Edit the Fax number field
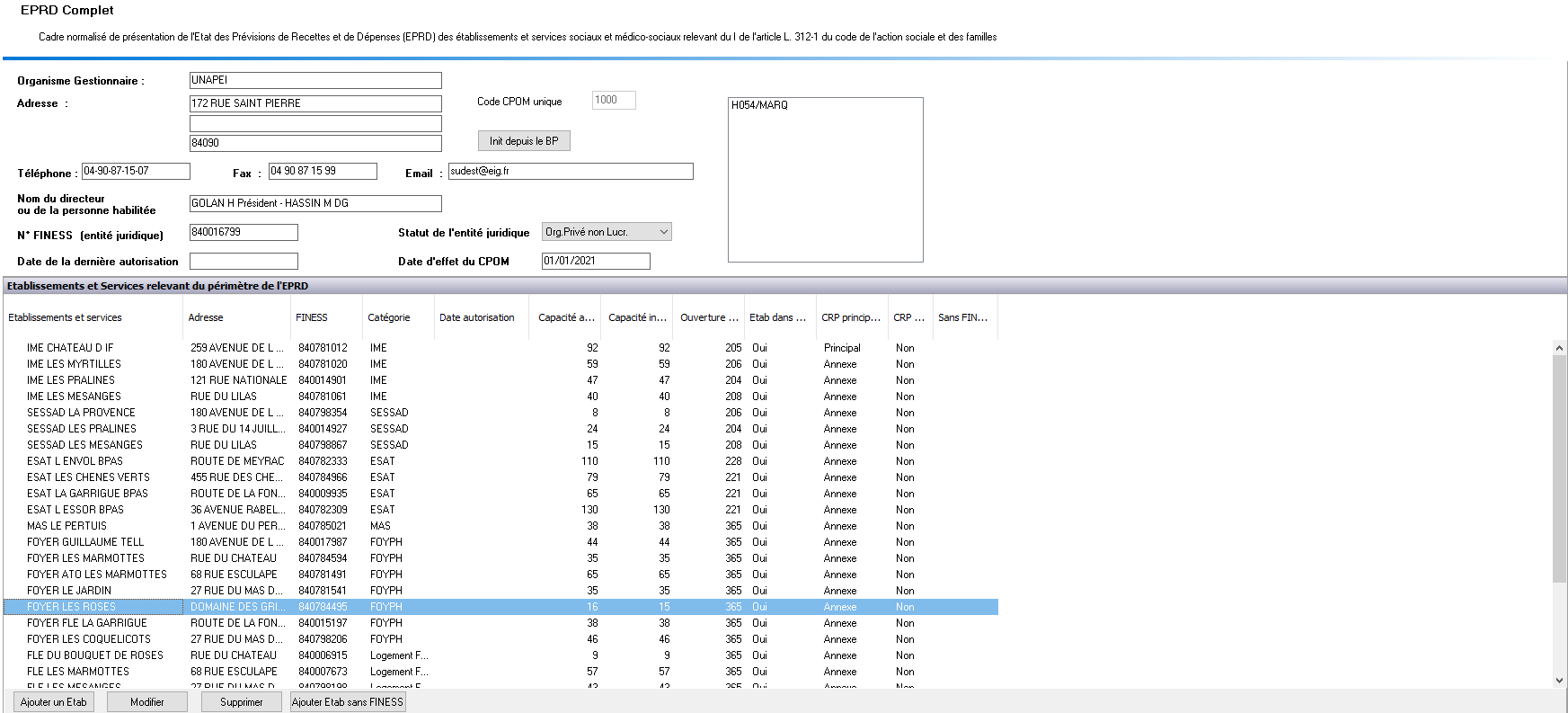The image size is (1568, 713). point(323,171)
